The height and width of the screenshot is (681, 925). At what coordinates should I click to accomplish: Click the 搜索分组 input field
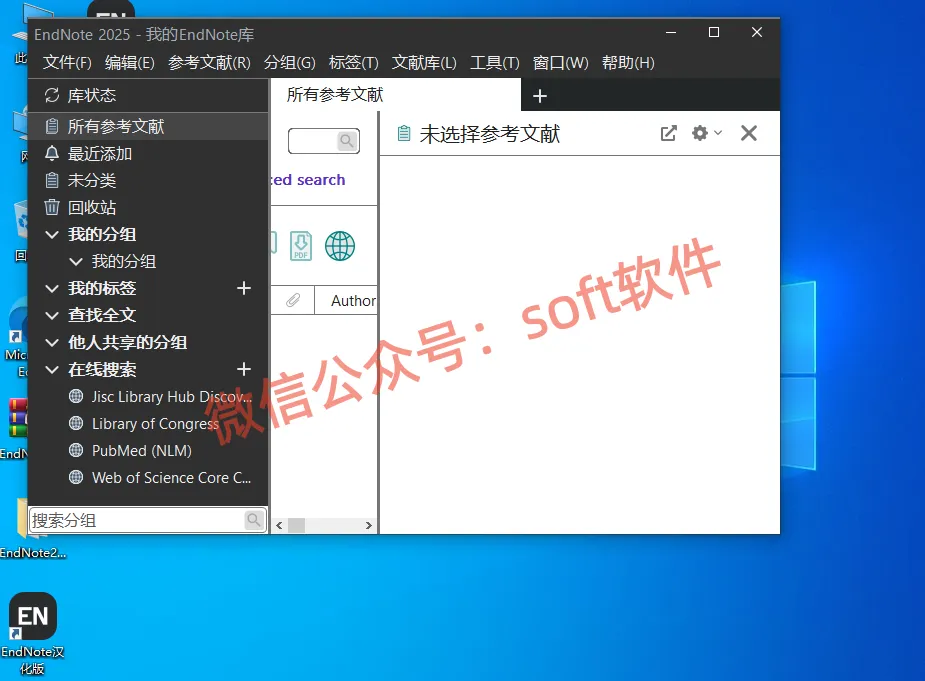pyautogui.click(x=137, y=520)
